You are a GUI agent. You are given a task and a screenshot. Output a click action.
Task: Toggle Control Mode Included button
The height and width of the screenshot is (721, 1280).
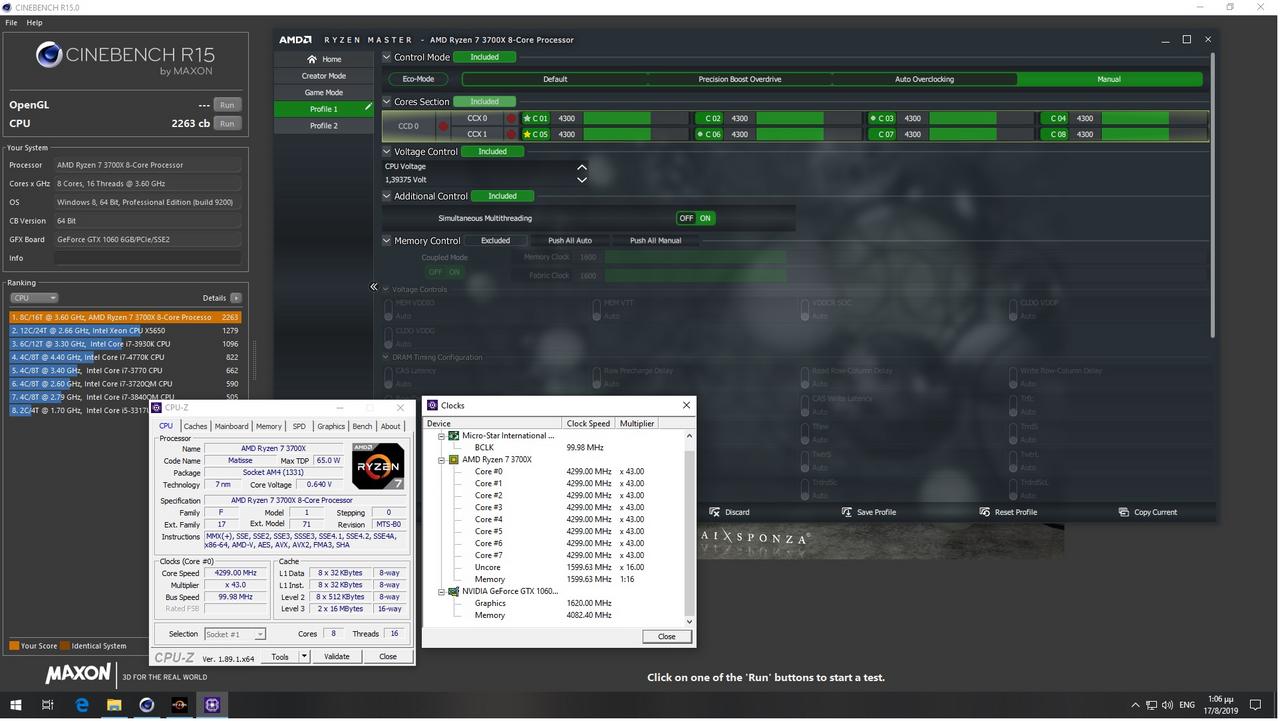484,57
